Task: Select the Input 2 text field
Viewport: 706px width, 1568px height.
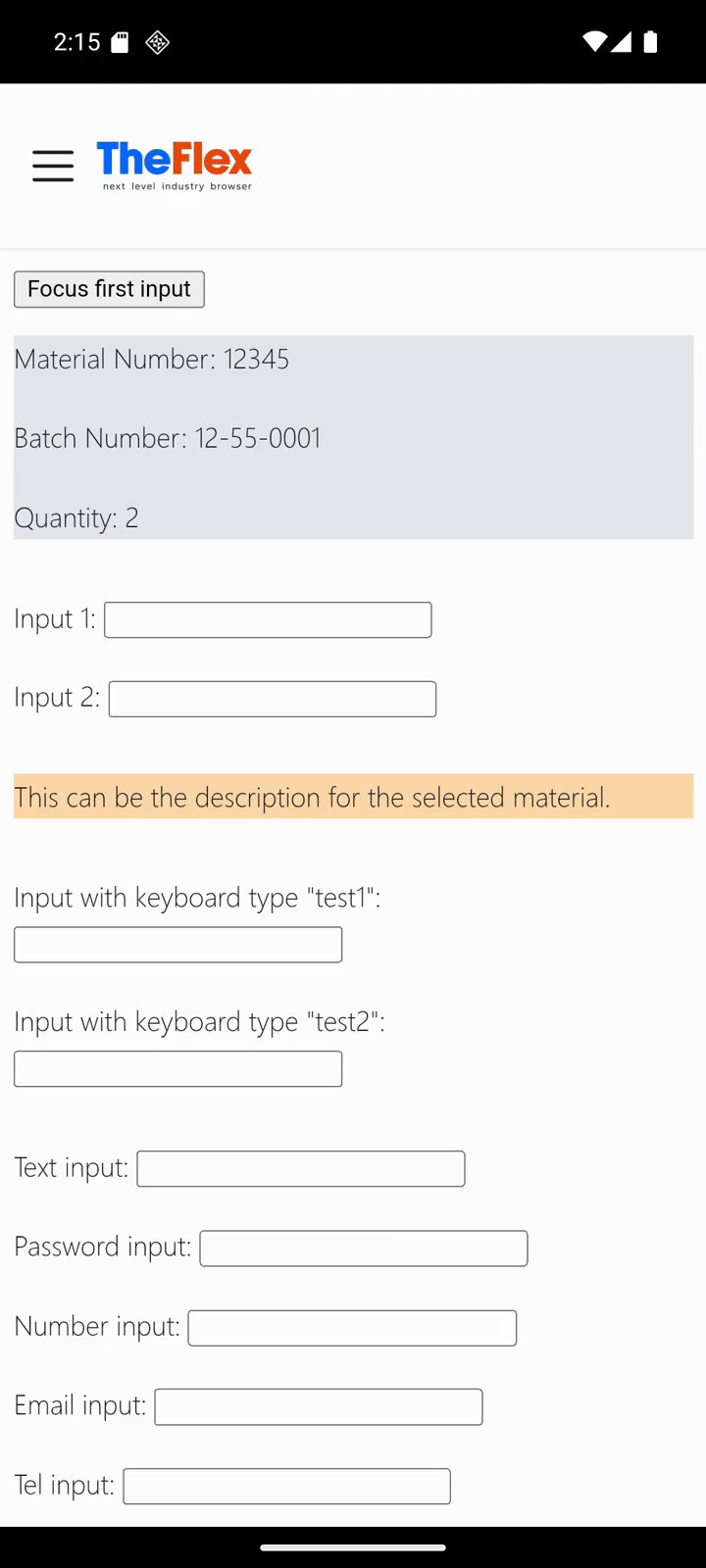Action: tap(272, 698)
